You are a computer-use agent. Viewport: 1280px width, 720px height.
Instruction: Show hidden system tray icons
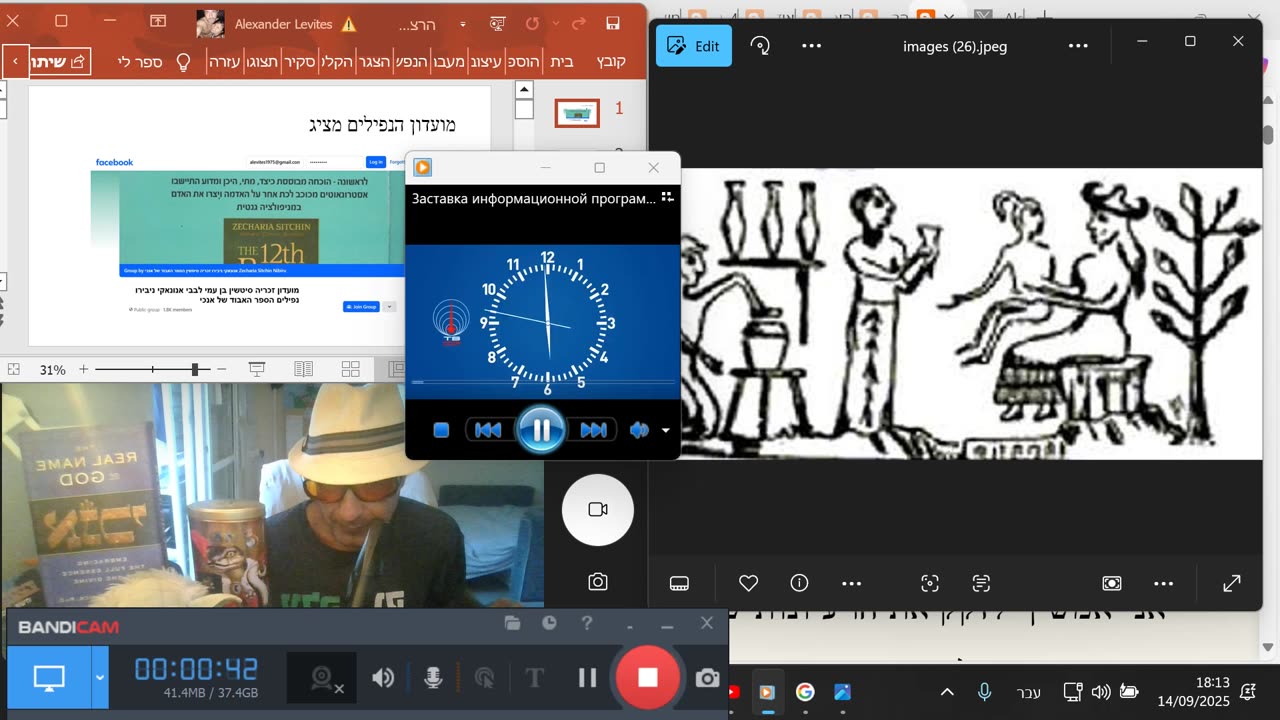coord(947,692)
